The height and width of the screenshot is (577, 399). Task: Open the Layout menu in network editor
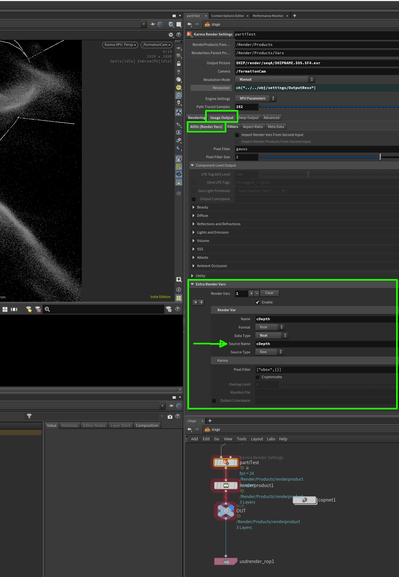257,439
